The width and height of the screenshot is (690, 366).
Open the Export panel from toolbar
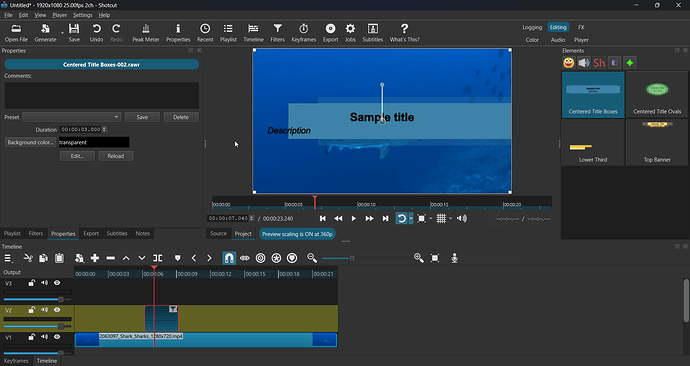click(x=330, y=33)
